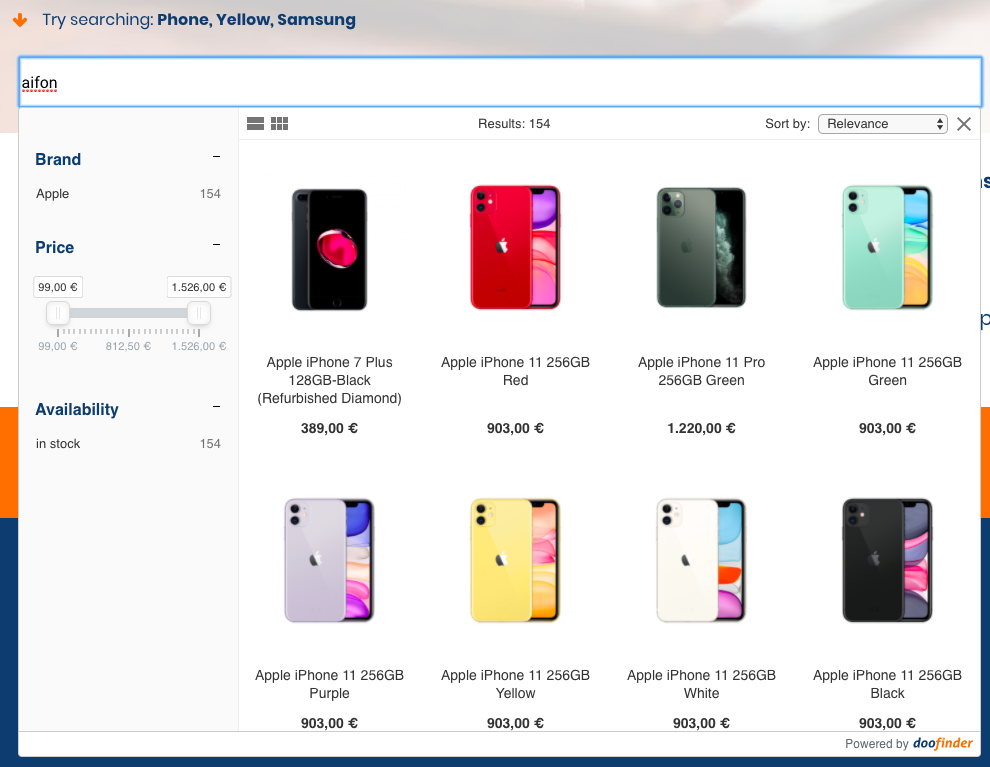Viewport: 990px width, 767px height.
Task: Close the search results panel
Action: [x=963, y=124]
